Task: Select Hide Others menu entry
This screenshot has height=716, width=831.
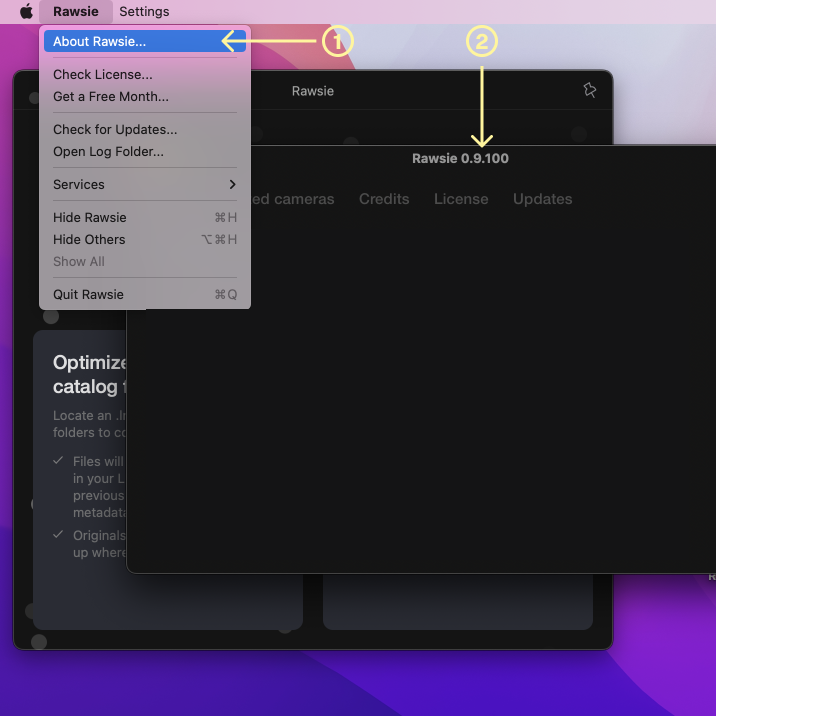Action: [x=145, y=240]
